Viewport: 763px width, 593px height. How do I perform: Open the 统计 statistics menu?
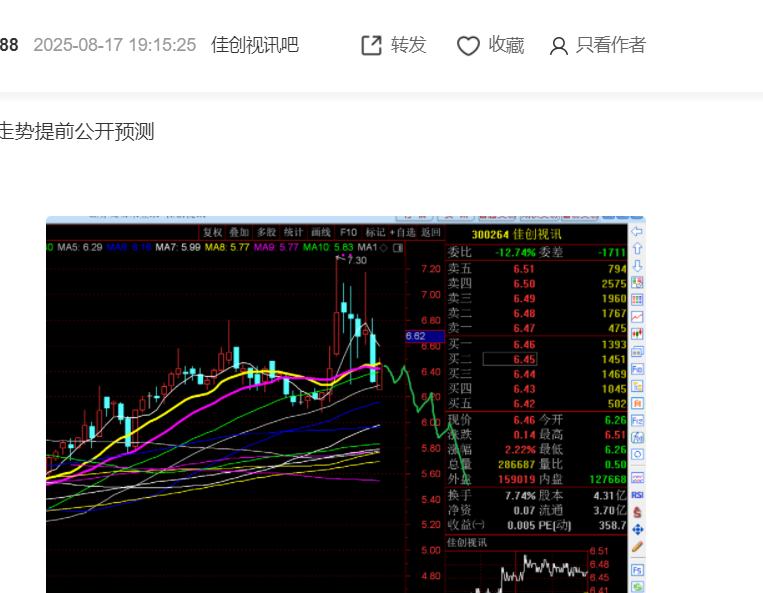pyautogui.click(x=293, y=233)
